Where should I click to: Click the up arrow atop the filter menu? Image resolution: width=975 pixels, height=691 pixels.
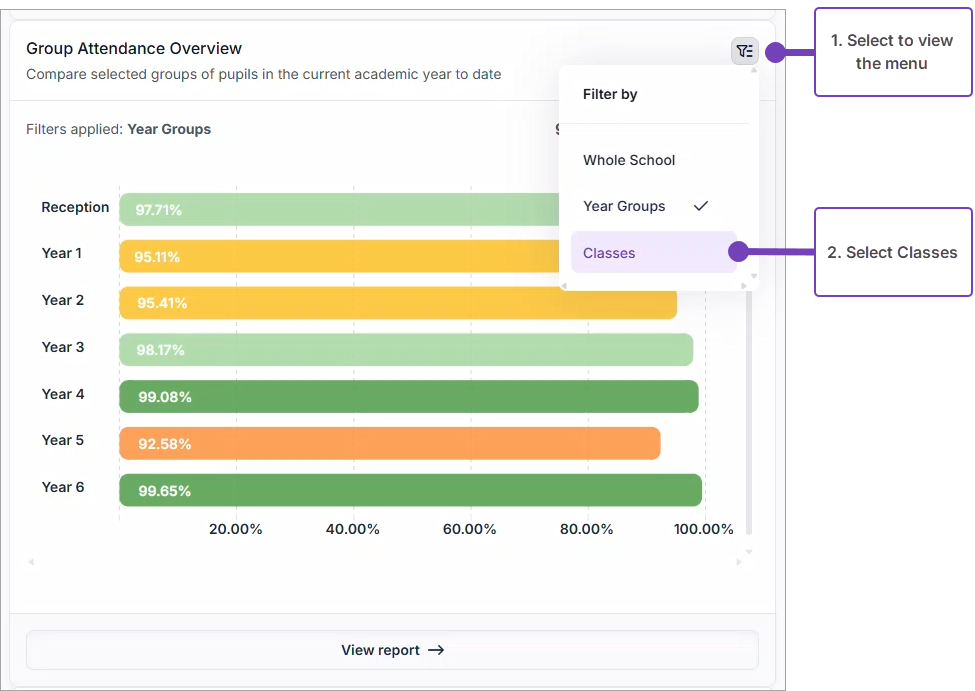tap(754, 70)
